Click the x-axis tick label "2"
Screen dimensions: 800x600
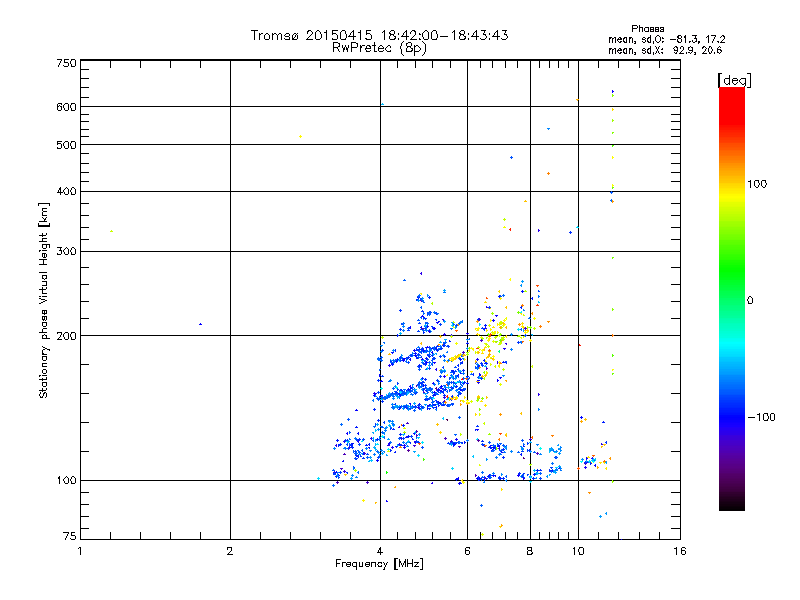[x=230, y=551]
